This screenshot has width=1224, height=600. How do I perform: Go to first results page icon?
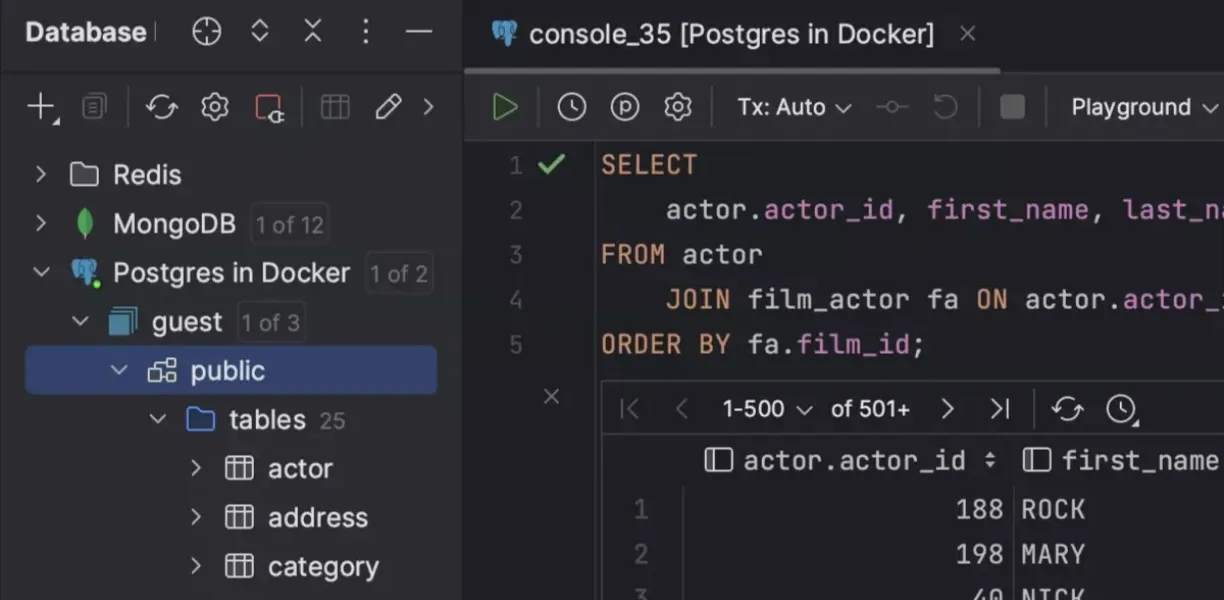(x=629, y=408)
